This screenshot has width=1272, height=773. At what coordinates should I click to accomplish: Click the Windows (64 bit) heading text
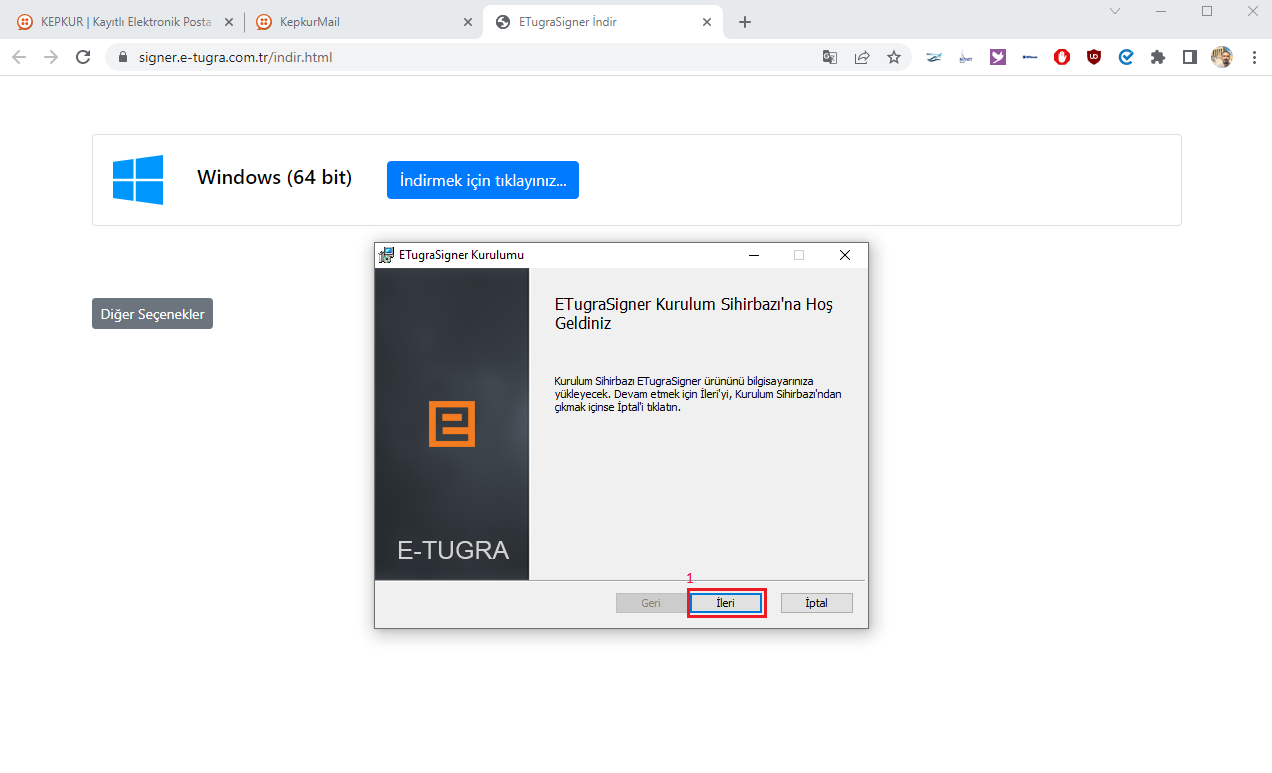[x=275, y=178]
